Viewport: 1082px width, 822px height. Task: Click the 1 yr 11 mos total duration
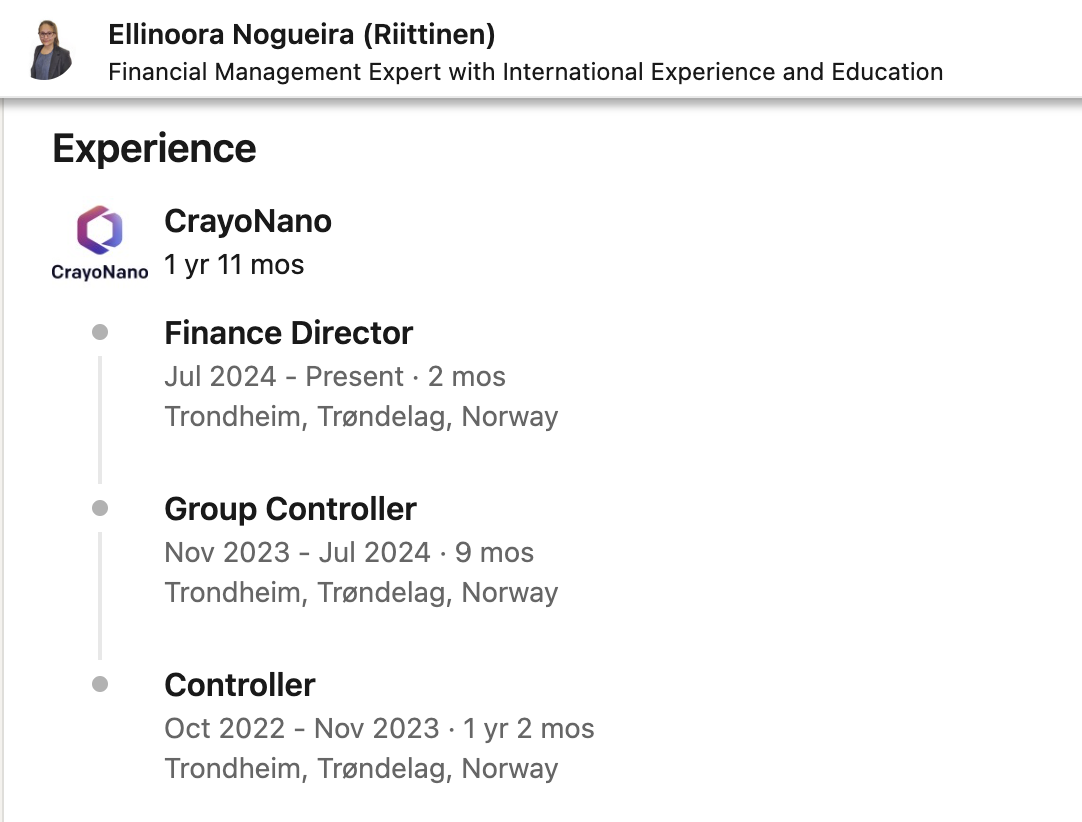point(234,265)
